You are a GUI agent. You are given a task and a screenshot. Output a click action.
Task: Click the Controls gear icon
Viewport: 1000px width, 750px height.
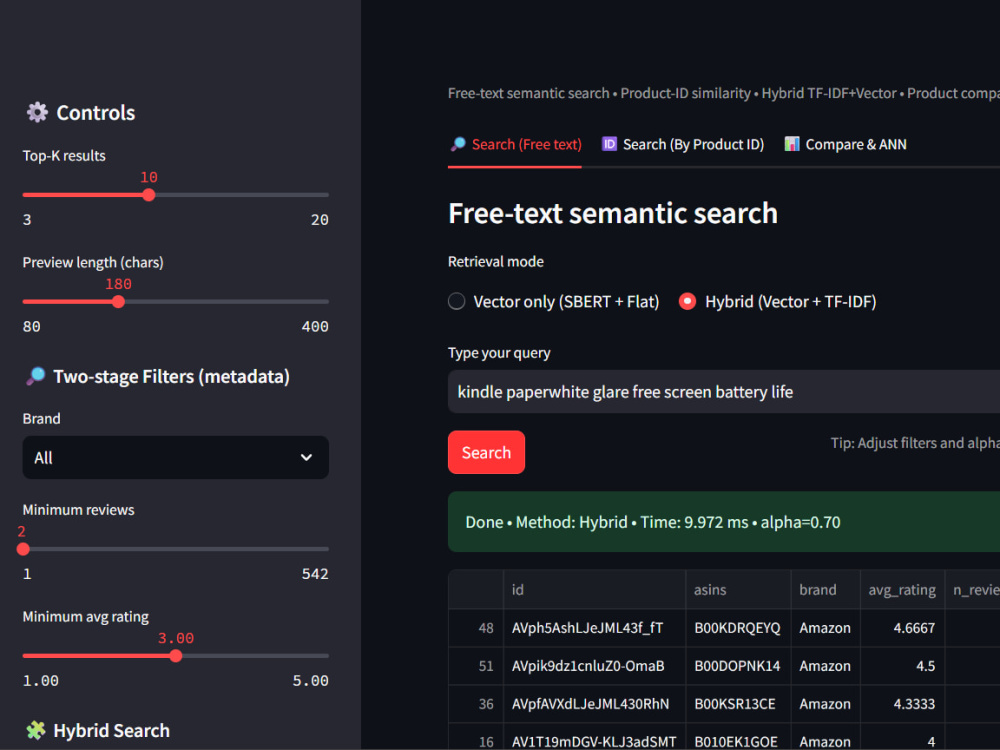point(37,112)
